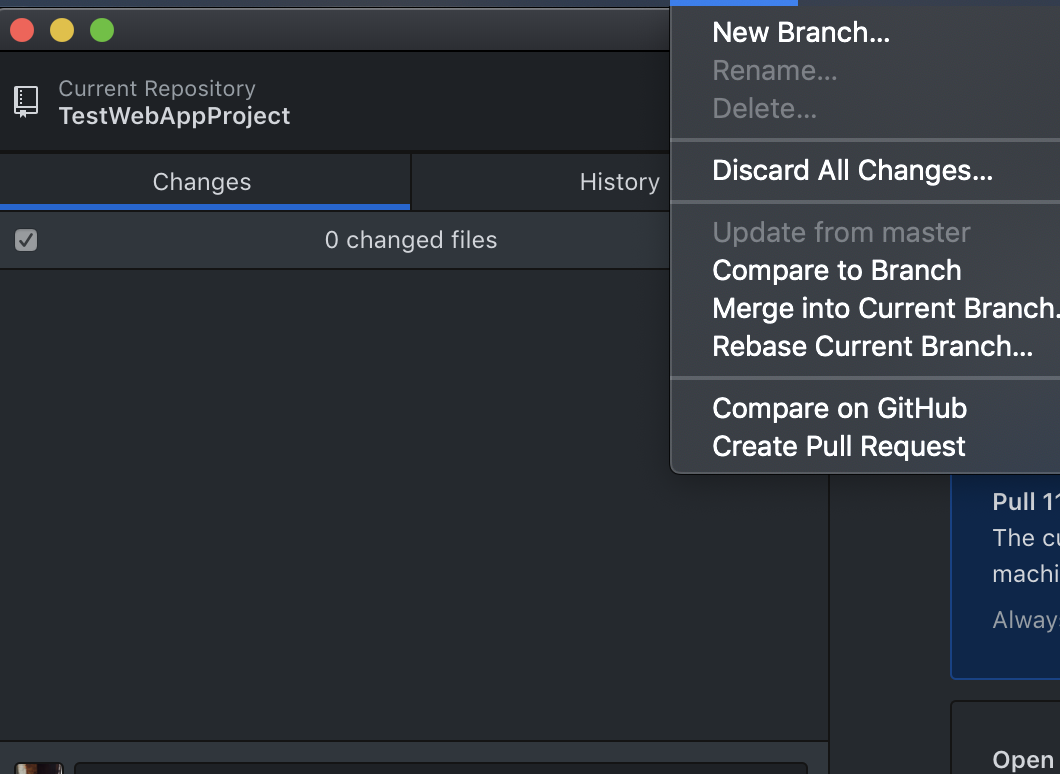Choose Create Pull Request menu item
The height and width of the screenshot is (774, 1060).
coord(865,446)
